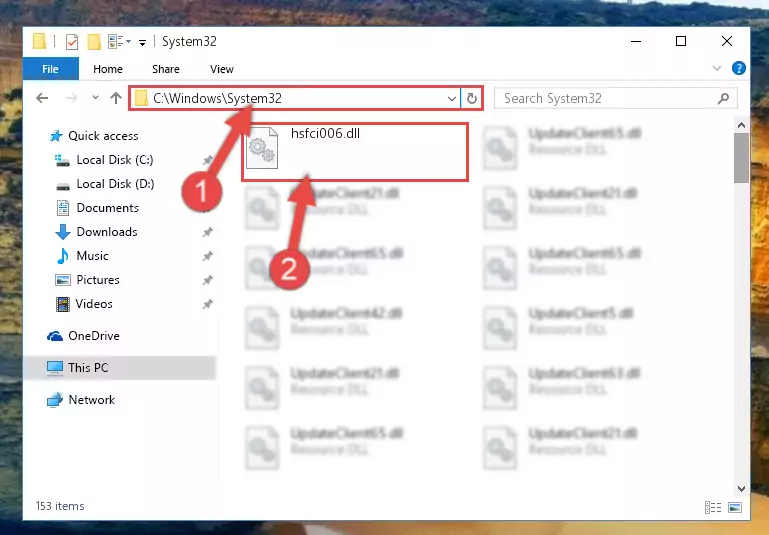This screenshot has width=769, height=535.
Task: Click the Search System32 field
Action: pos(615,99)
